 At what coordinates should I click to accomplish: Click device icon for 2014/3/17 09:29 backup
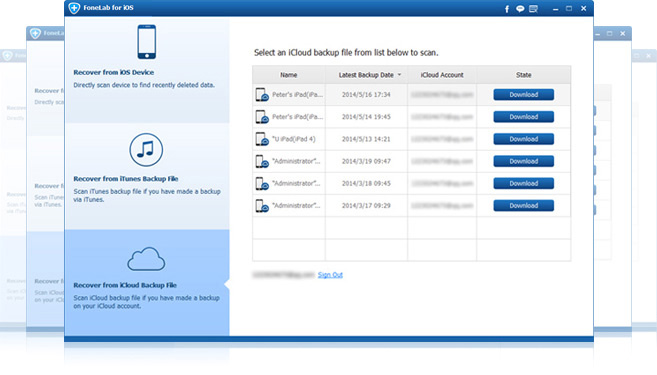point(262,206)
